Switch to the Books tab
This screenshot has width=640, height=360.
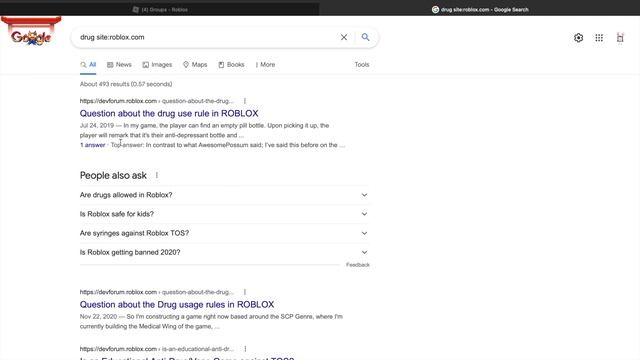(x=231, y=65)
